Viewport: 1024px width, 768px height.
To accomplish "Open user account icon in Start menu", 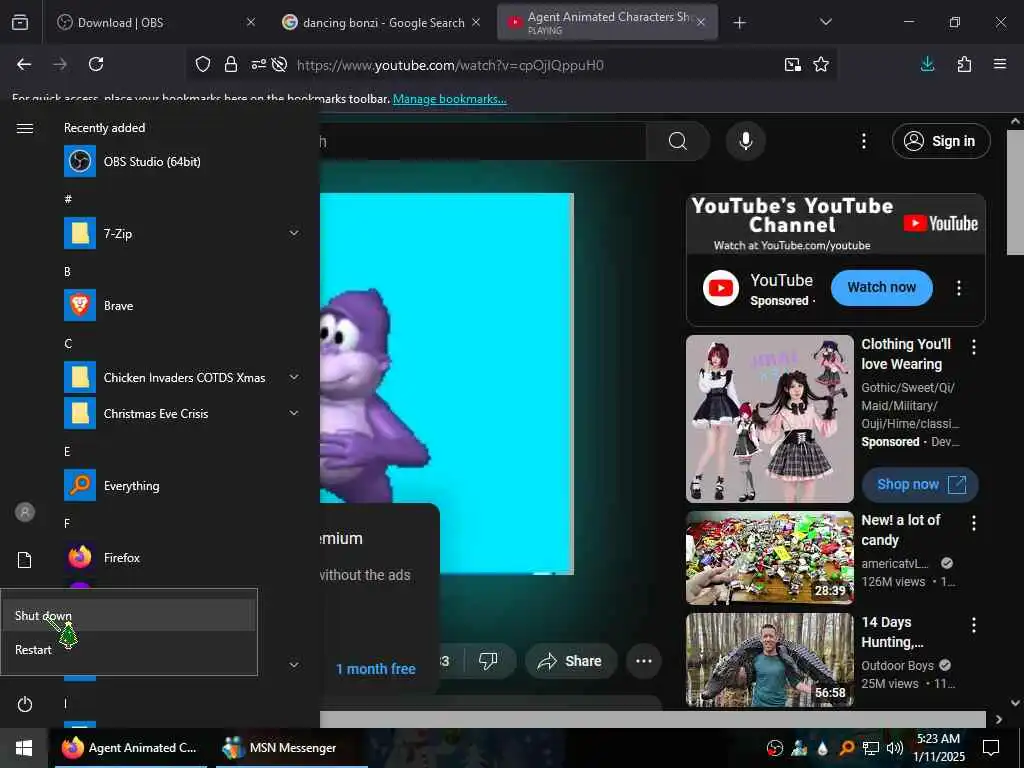I will pos(25,512).
